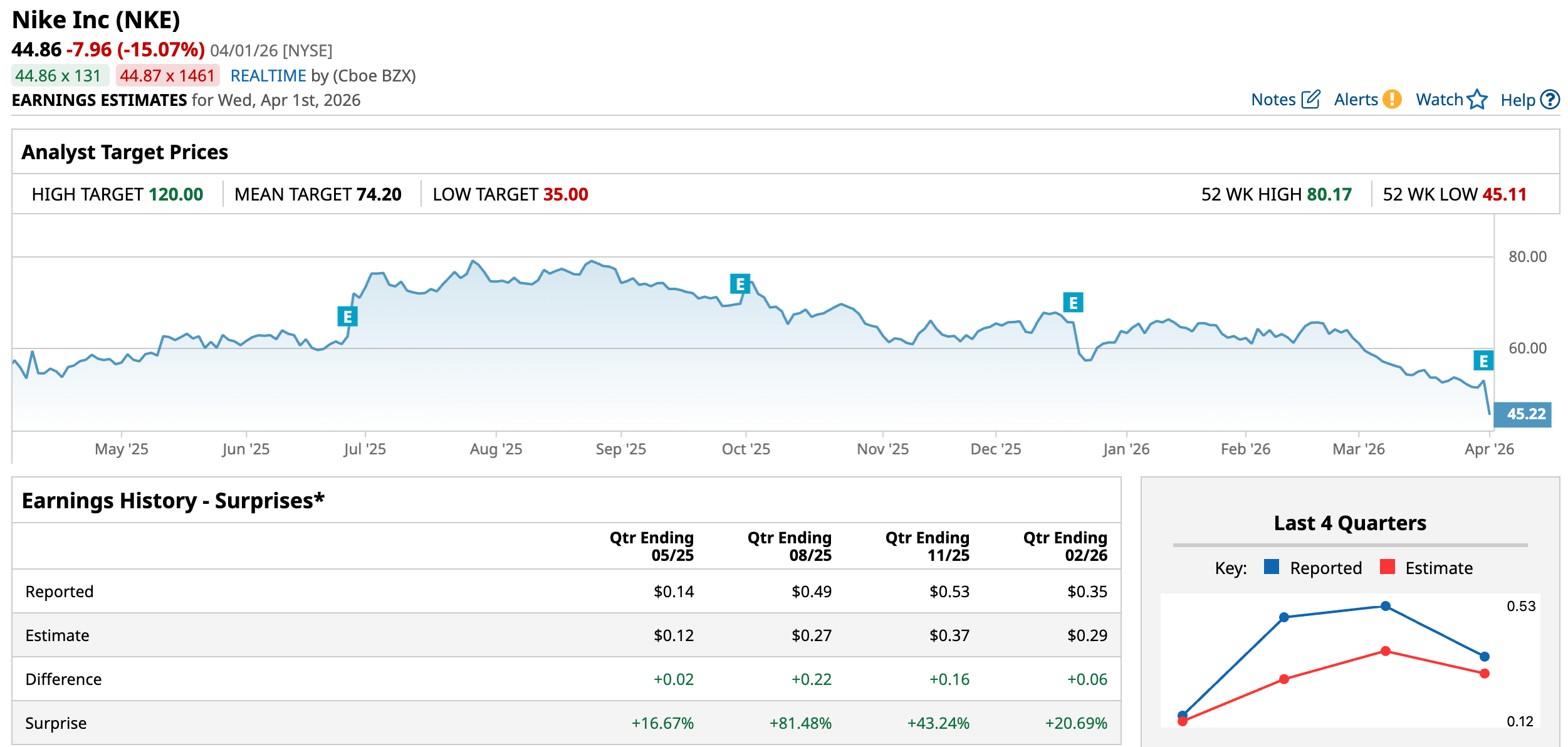The image size is (1568, 747).
Task: Click the Notes link text
Action: (1273, 100)
